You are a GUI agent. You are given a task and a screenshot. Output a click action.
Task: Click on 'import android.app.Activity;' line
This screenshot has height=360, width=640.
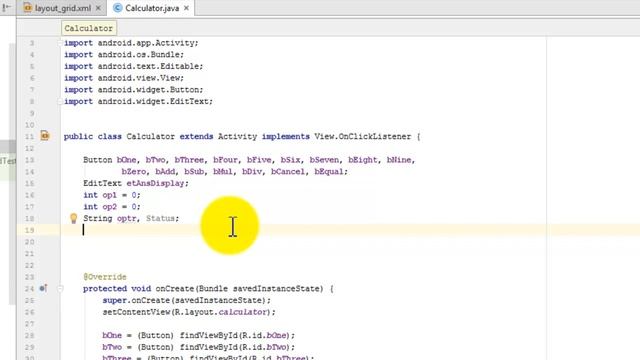[131, 43]
